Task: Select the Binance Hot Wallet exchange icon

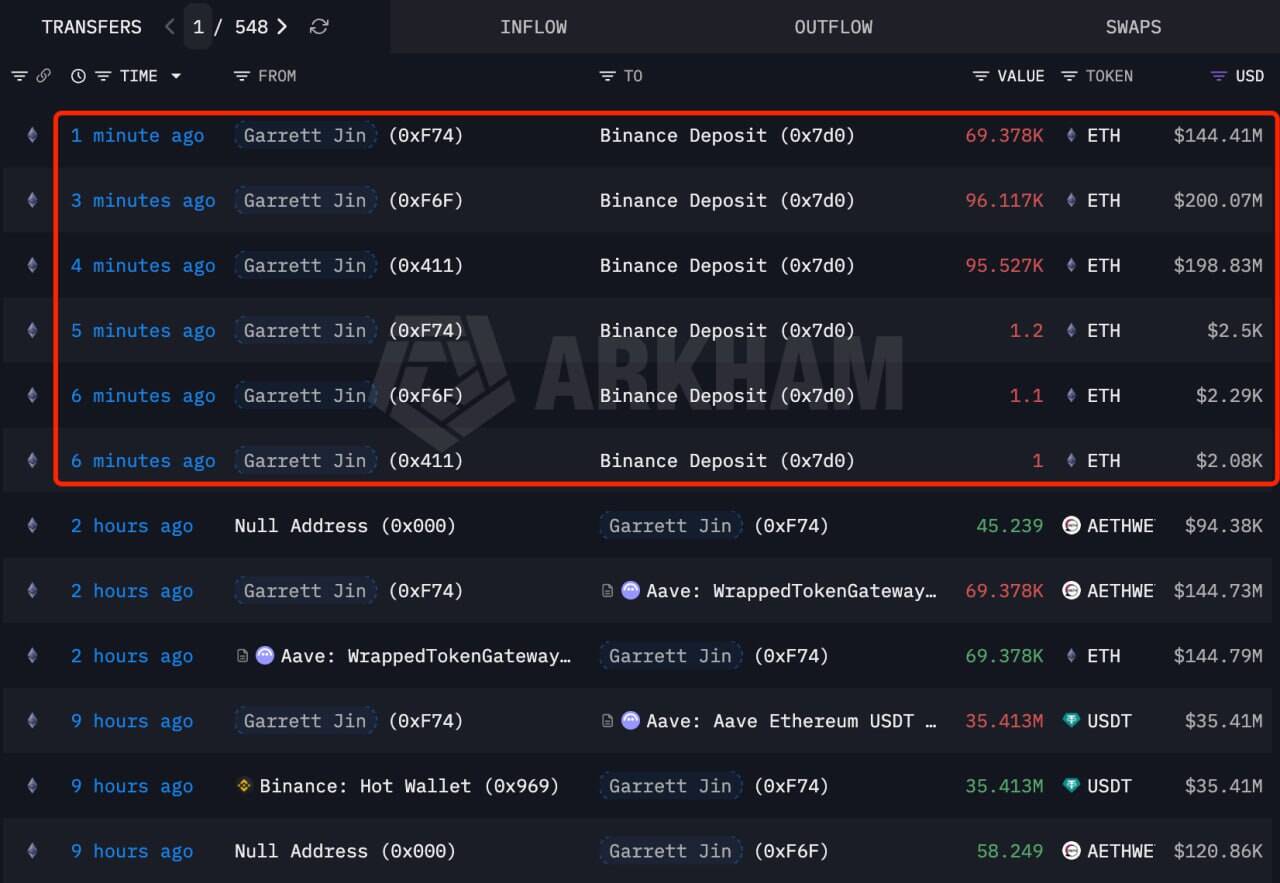Action: click(244, 786)
